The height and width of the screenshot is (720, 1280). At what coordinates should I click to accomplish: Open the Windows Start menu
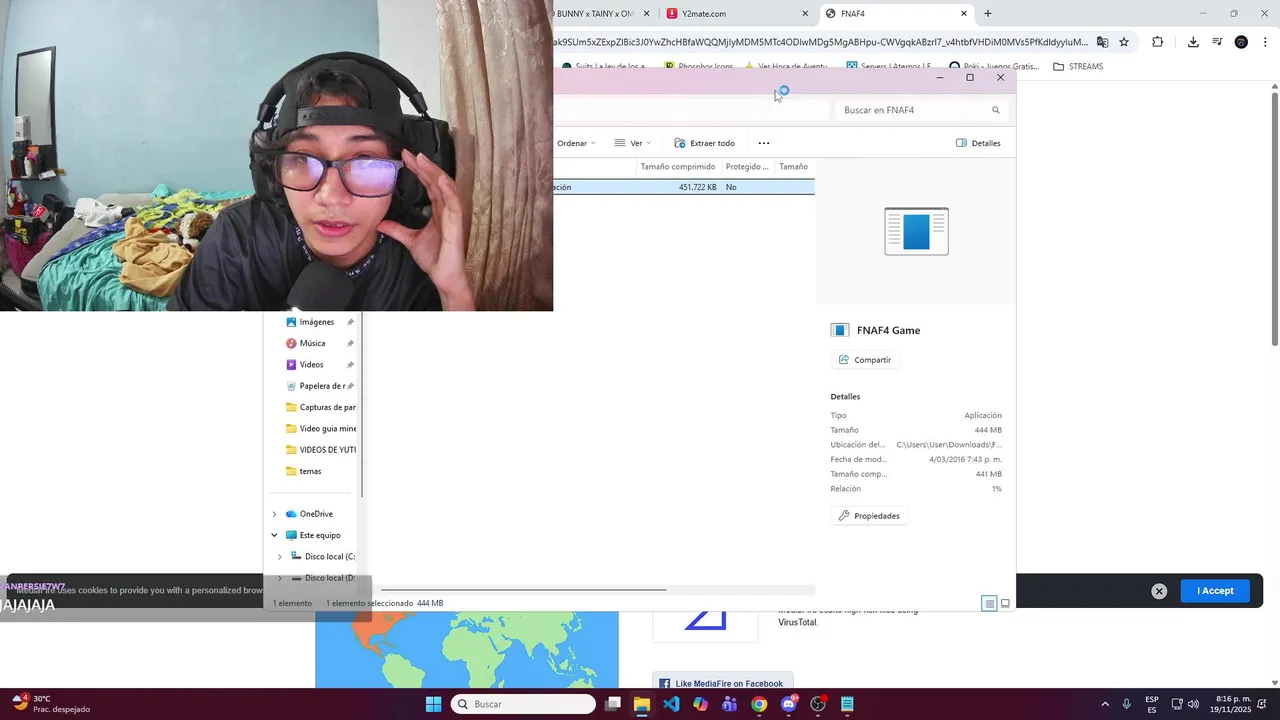tap(433, 704)
